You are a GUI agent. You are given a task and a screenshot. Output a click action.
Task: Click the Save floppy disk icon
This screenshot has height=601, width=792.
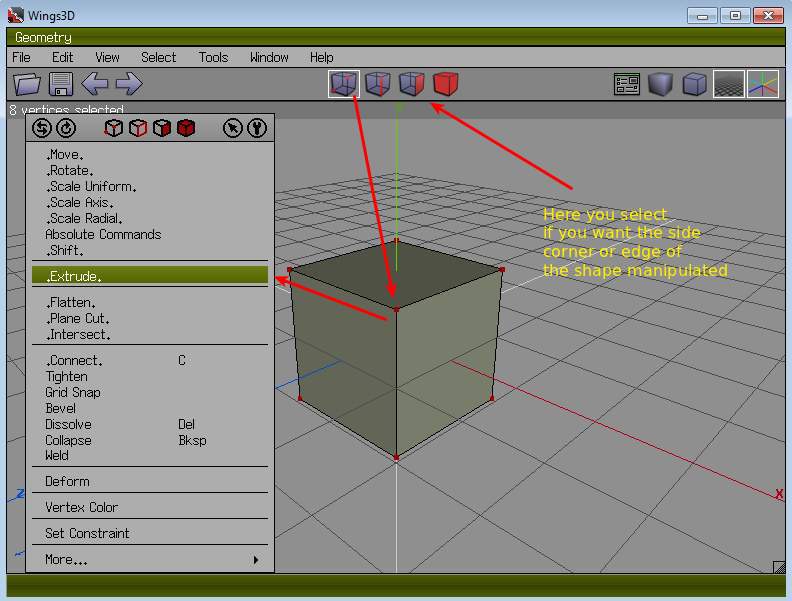point(61,85)
